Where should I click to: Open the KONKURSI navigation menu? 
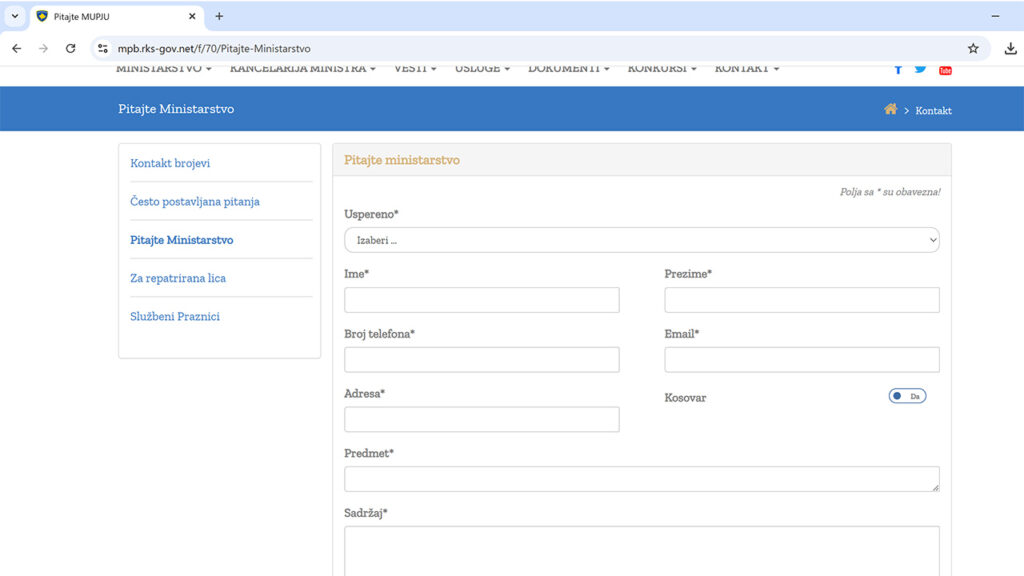[x=662, y=69]
